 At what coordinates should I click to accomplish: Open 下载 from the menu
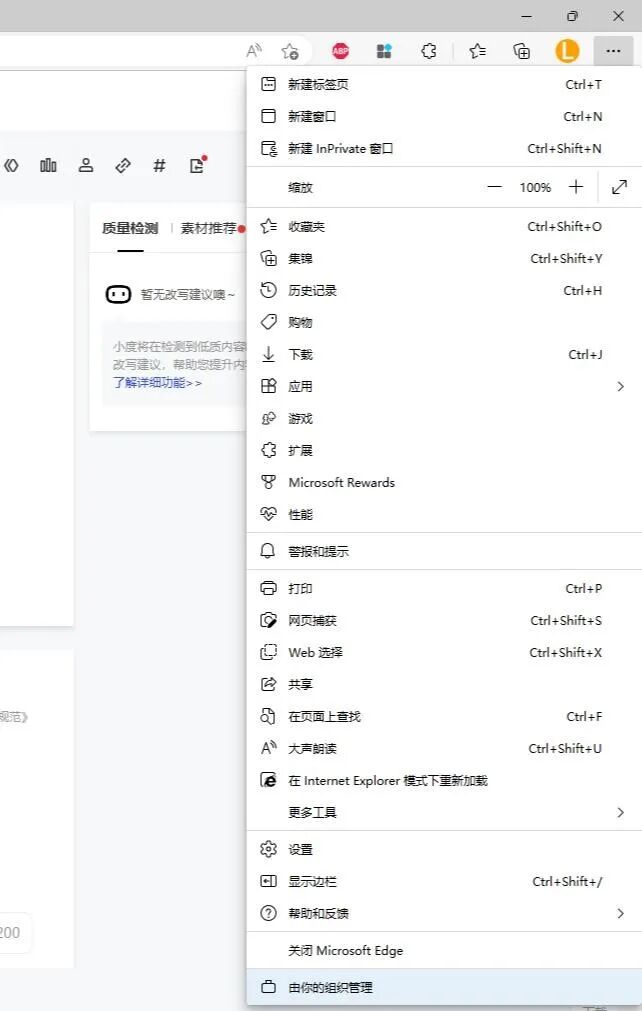point(444,354)
